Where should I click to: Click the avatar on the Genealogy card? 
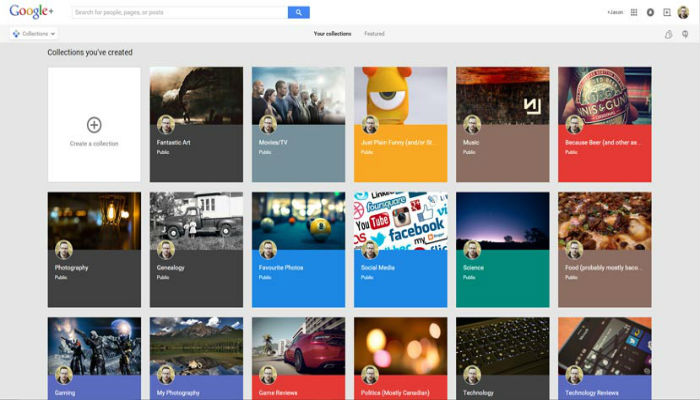click(x=166, y=250)
